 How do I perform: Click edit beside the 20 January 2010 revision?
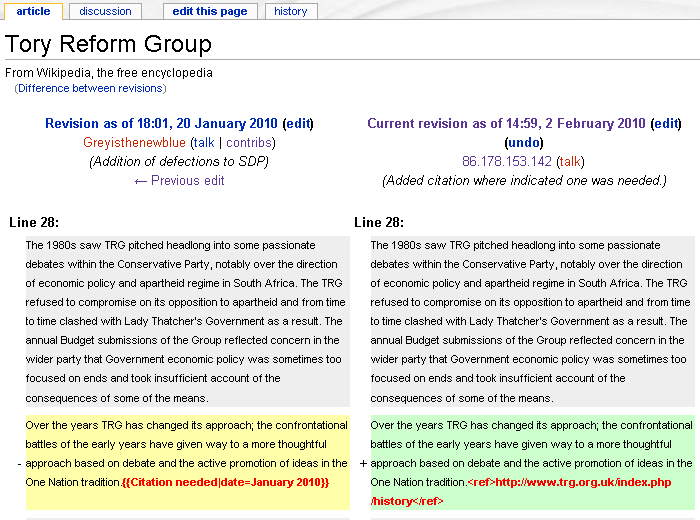tap(297, 124)
